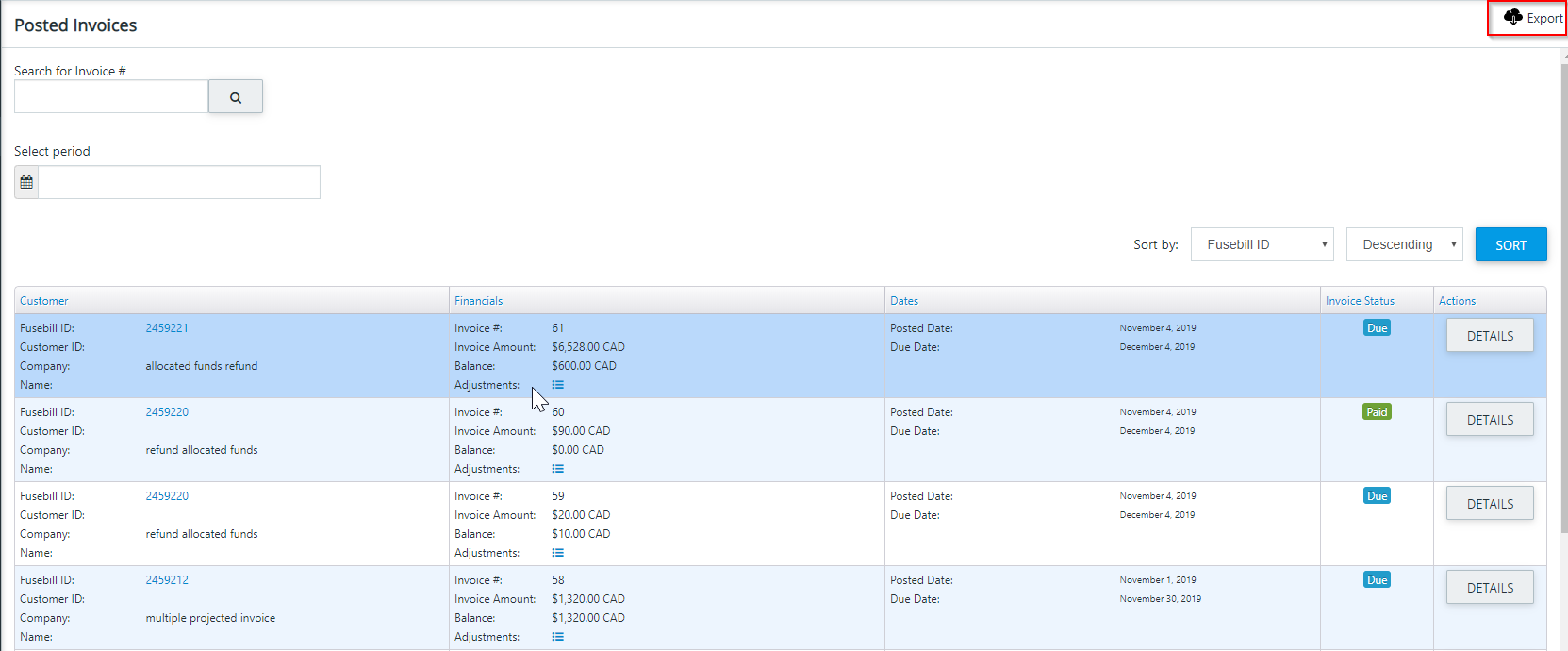Click the search magnifier button
Image resolution: width=1568 pixels, height=651 pixels.
tap(236, 97)
